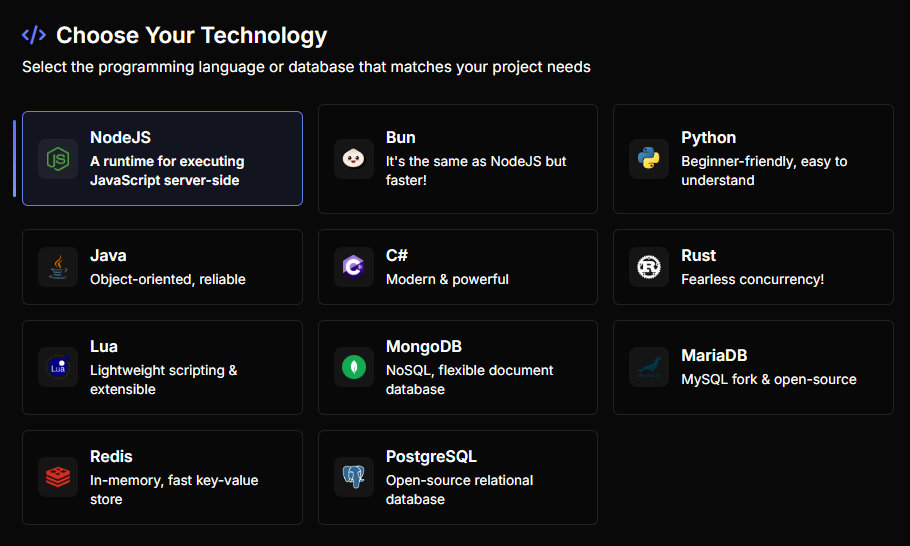Click the Python snake logo icon
910x546 pixels.
[x=649, y=159]
